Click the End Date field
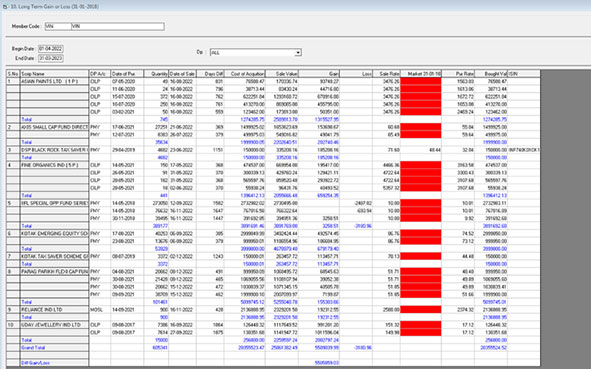591x369 pixels. pos(51,58)
